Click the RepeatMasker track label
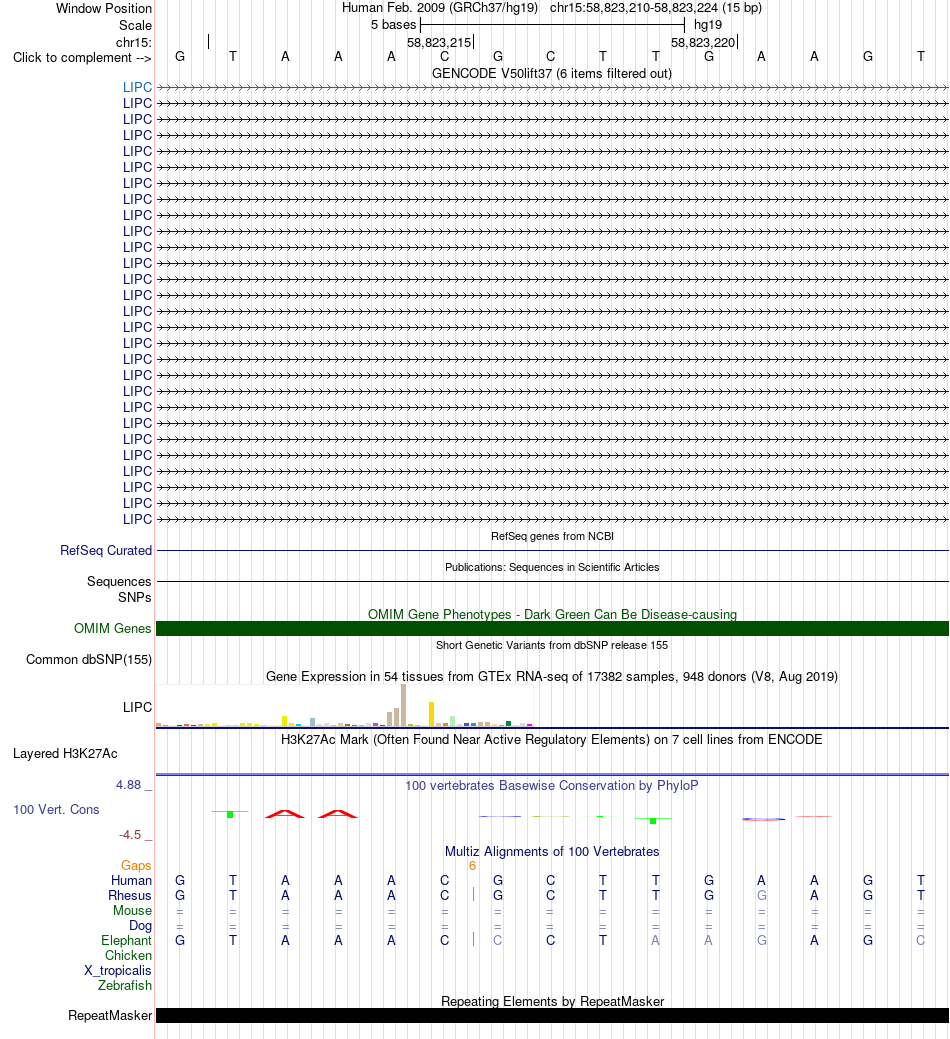950x1039 pixels. tap(110, 1016)
